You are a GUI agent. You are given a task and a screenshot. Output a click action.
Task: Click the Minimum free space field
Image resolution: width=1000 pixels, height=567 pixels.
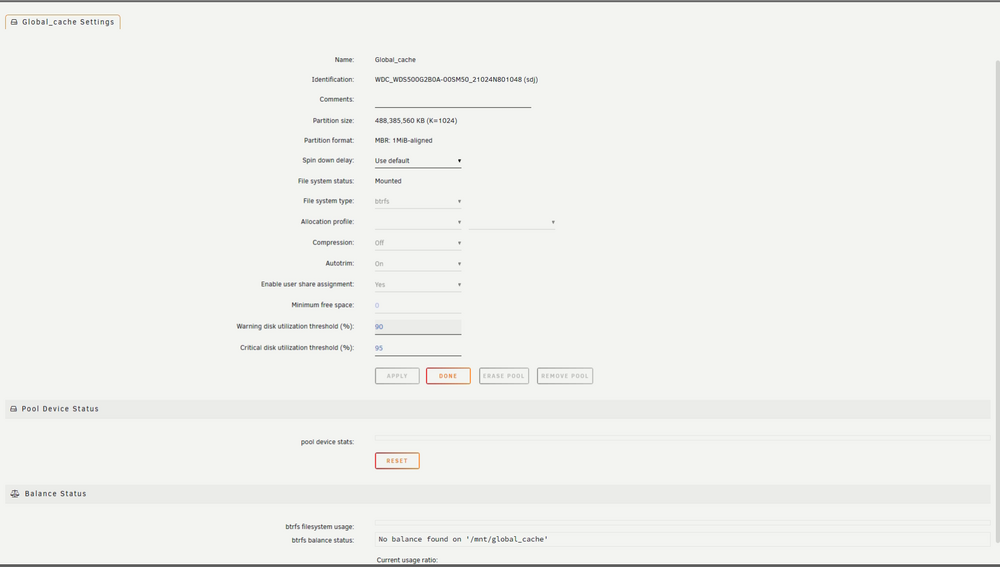pos(418,306)
